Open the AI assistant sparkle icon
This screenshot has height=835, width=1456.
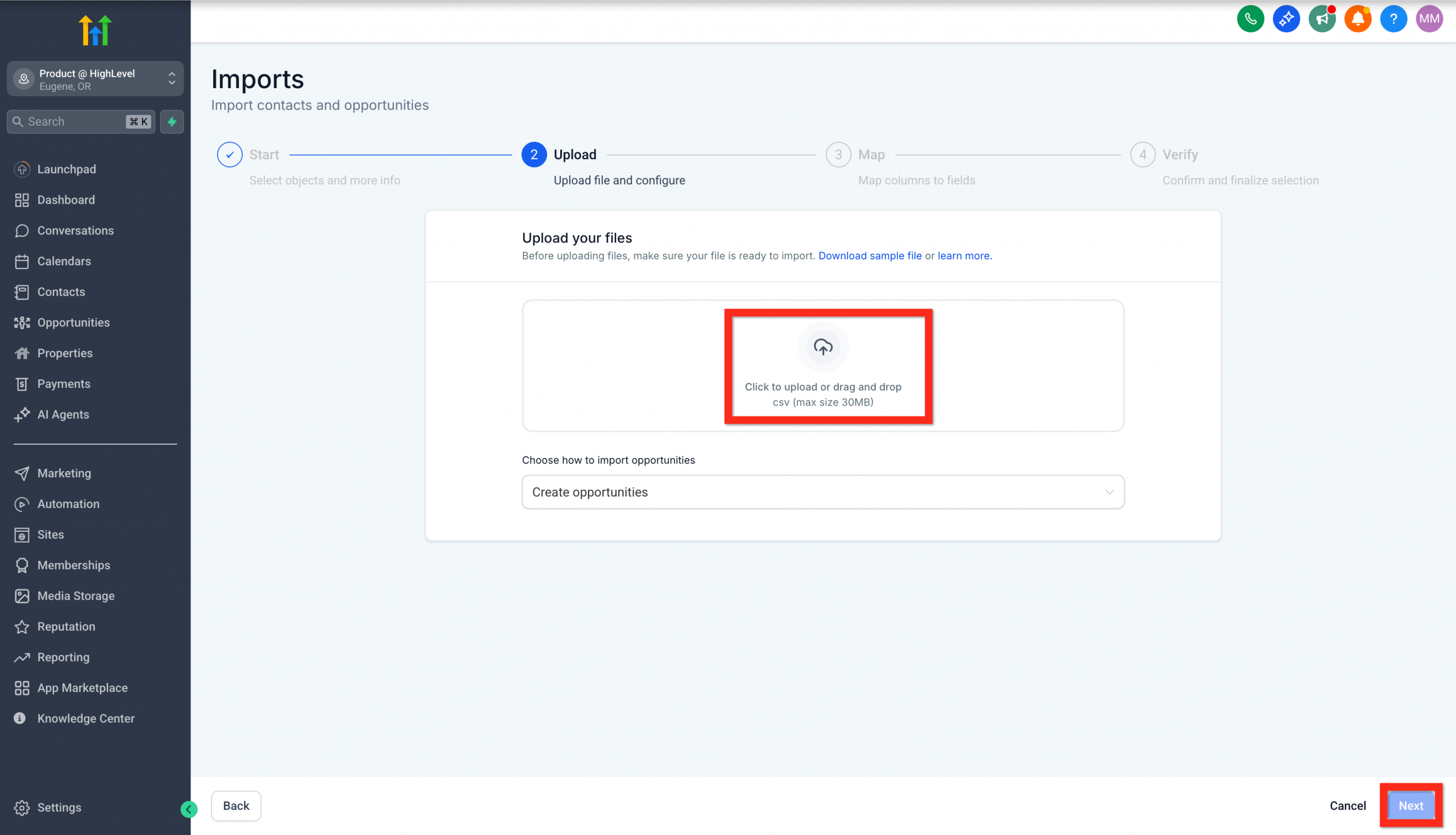click(x=1287, y=18)
